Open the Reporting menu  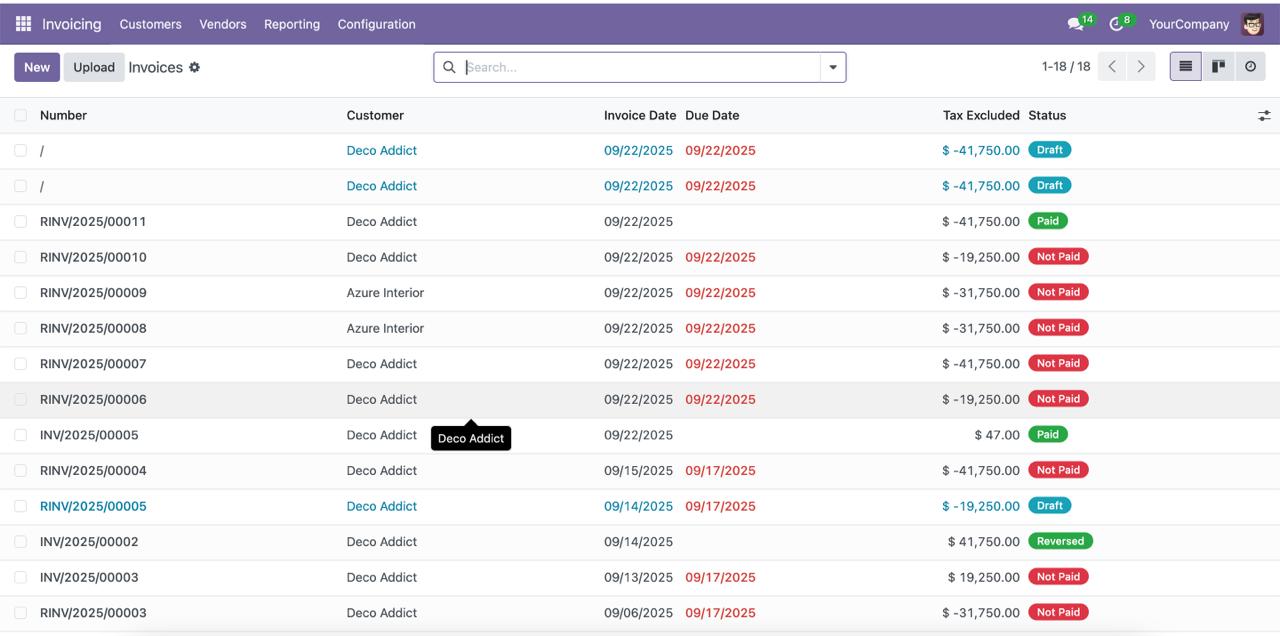(292, 24)
